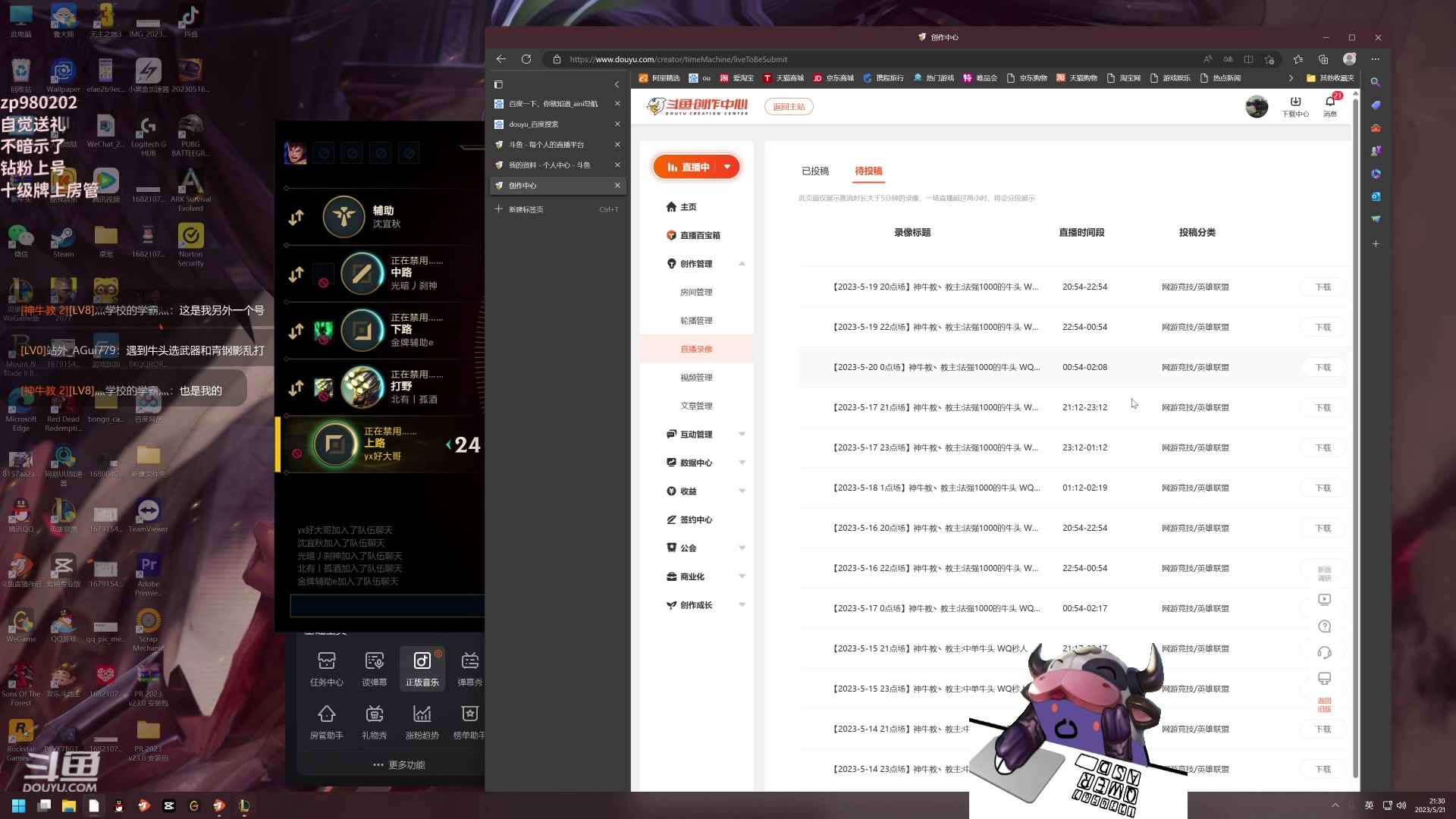This screenshot has height=819, width=1456.
Task: Select 视频管理 in the sidebar
Action: [696, 378]
